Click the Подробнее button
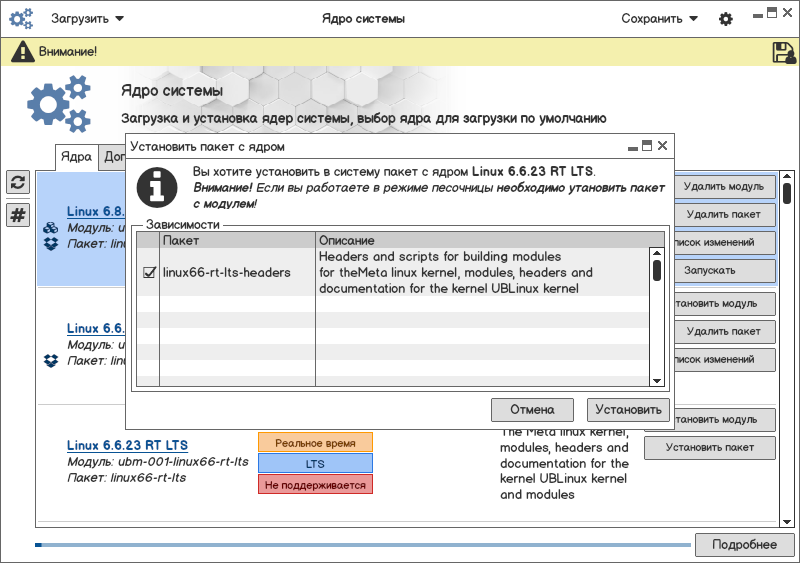 click(743, 544)
